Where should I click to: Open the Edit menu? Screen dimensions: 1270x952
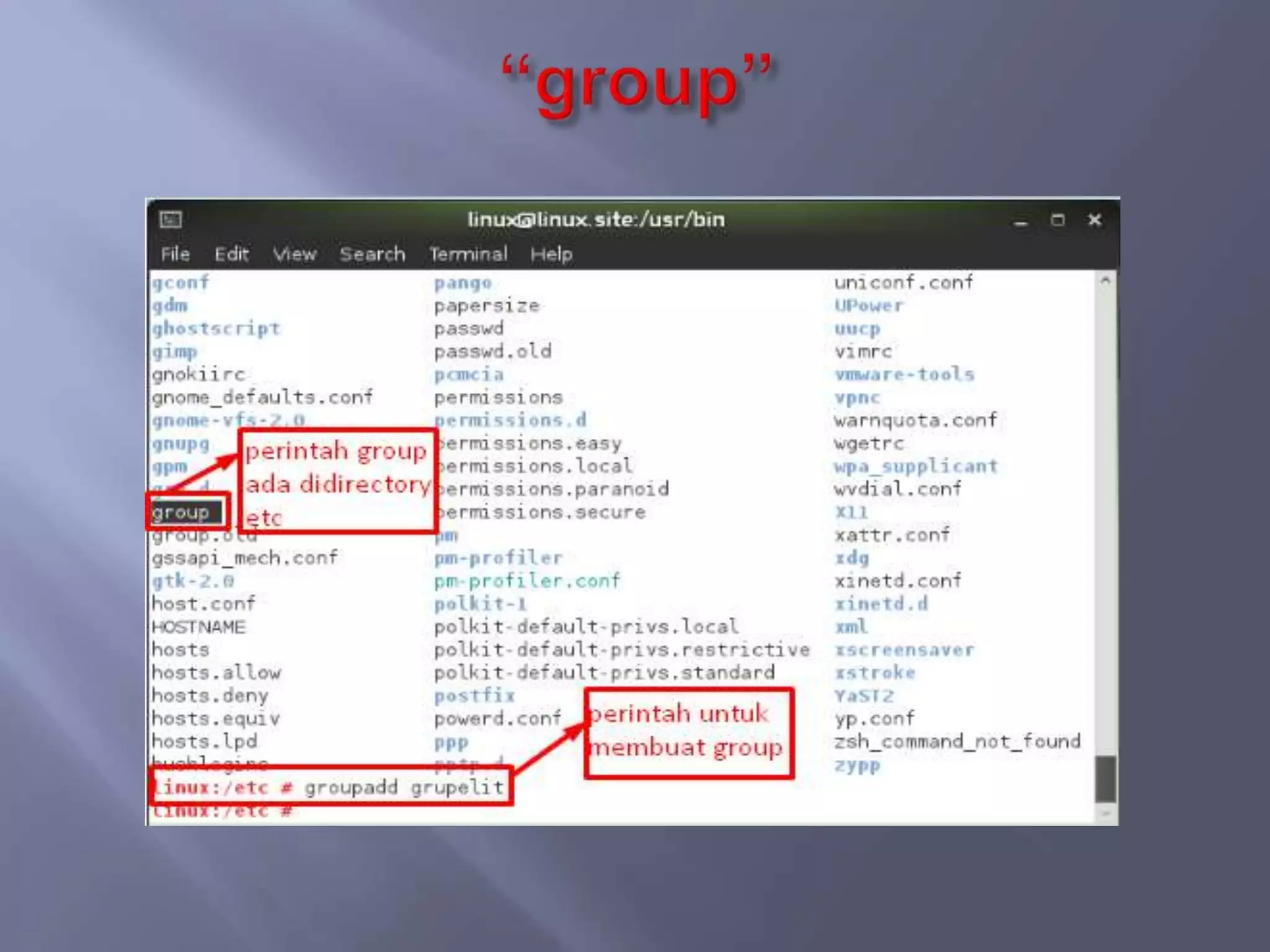(x=231, y=254)
